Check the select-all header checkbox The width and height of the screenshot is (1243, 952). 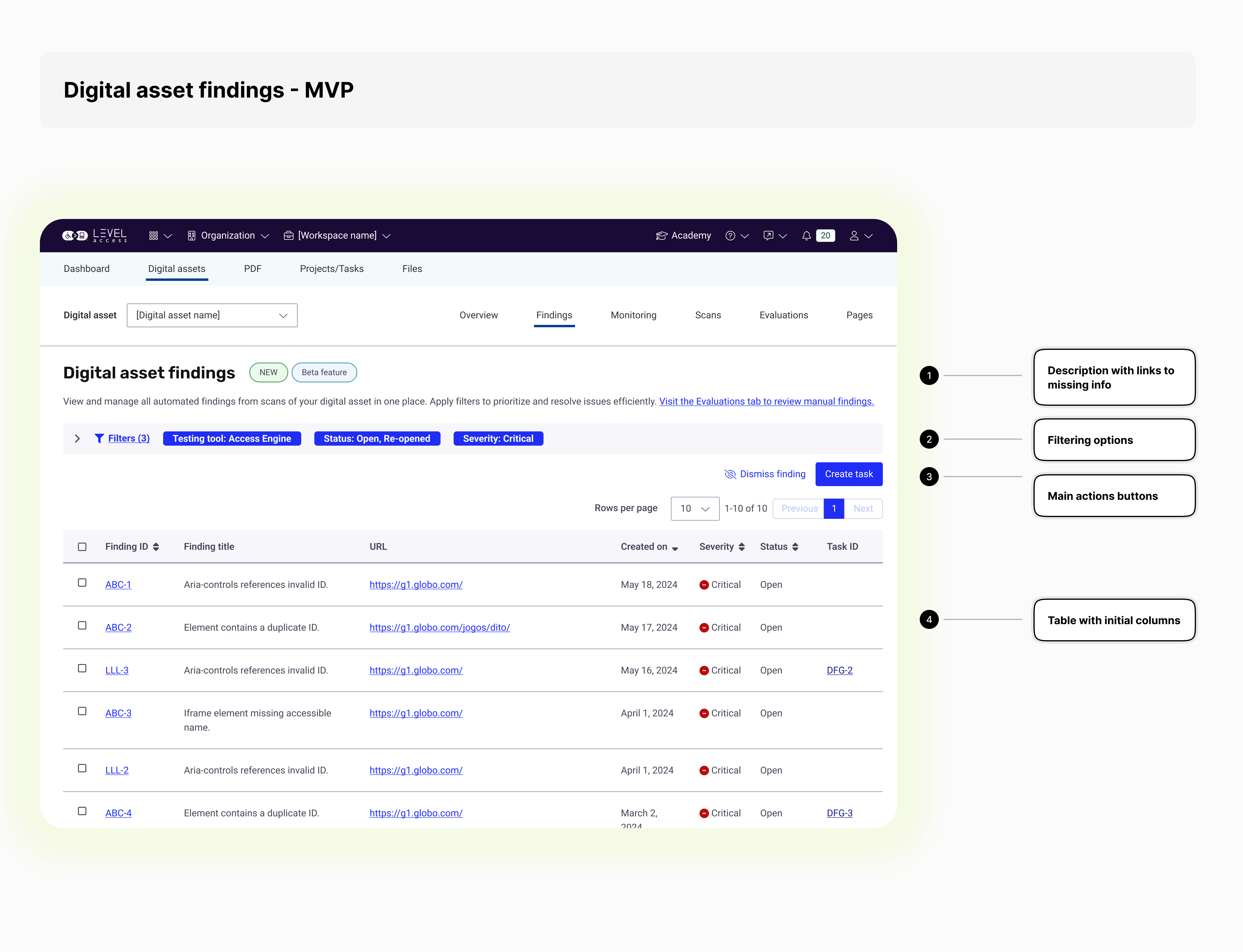tap(82, 547)
